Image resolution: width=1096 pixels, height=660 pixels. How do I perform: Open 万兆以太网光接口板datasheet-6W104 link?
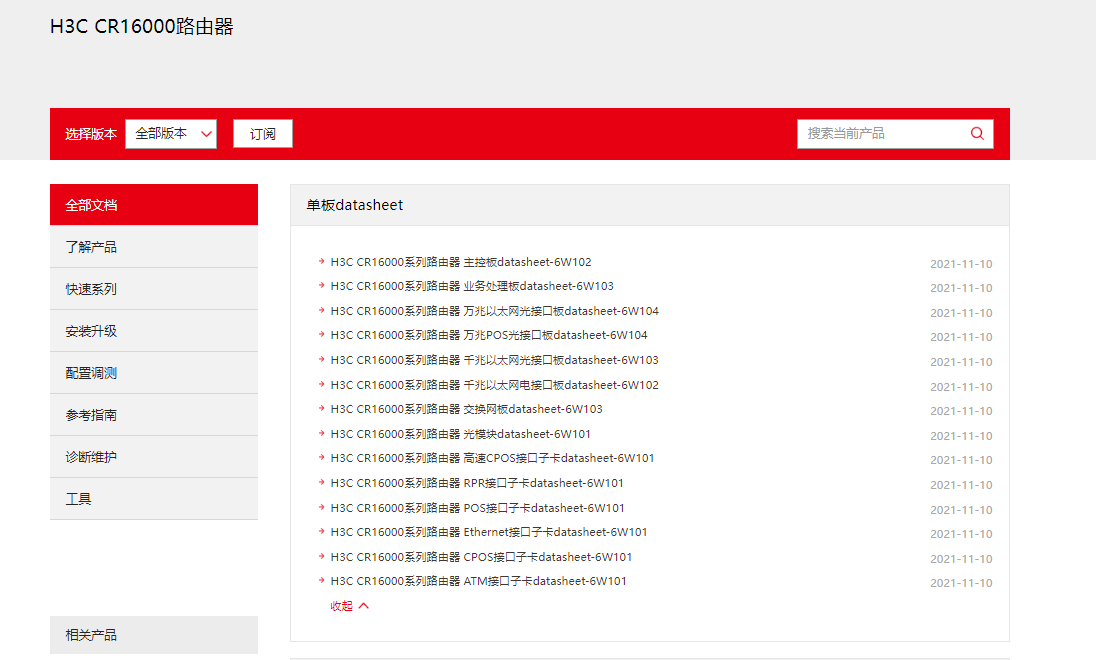pyautogui.click(x=494, y=311)
